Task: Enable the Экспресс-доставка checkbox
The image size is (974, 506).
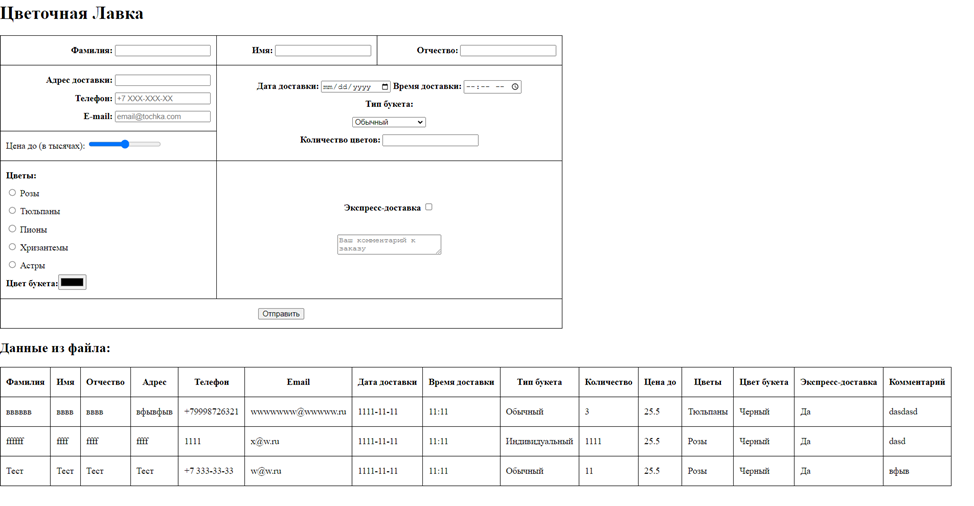Action: [x=429, y=207]
